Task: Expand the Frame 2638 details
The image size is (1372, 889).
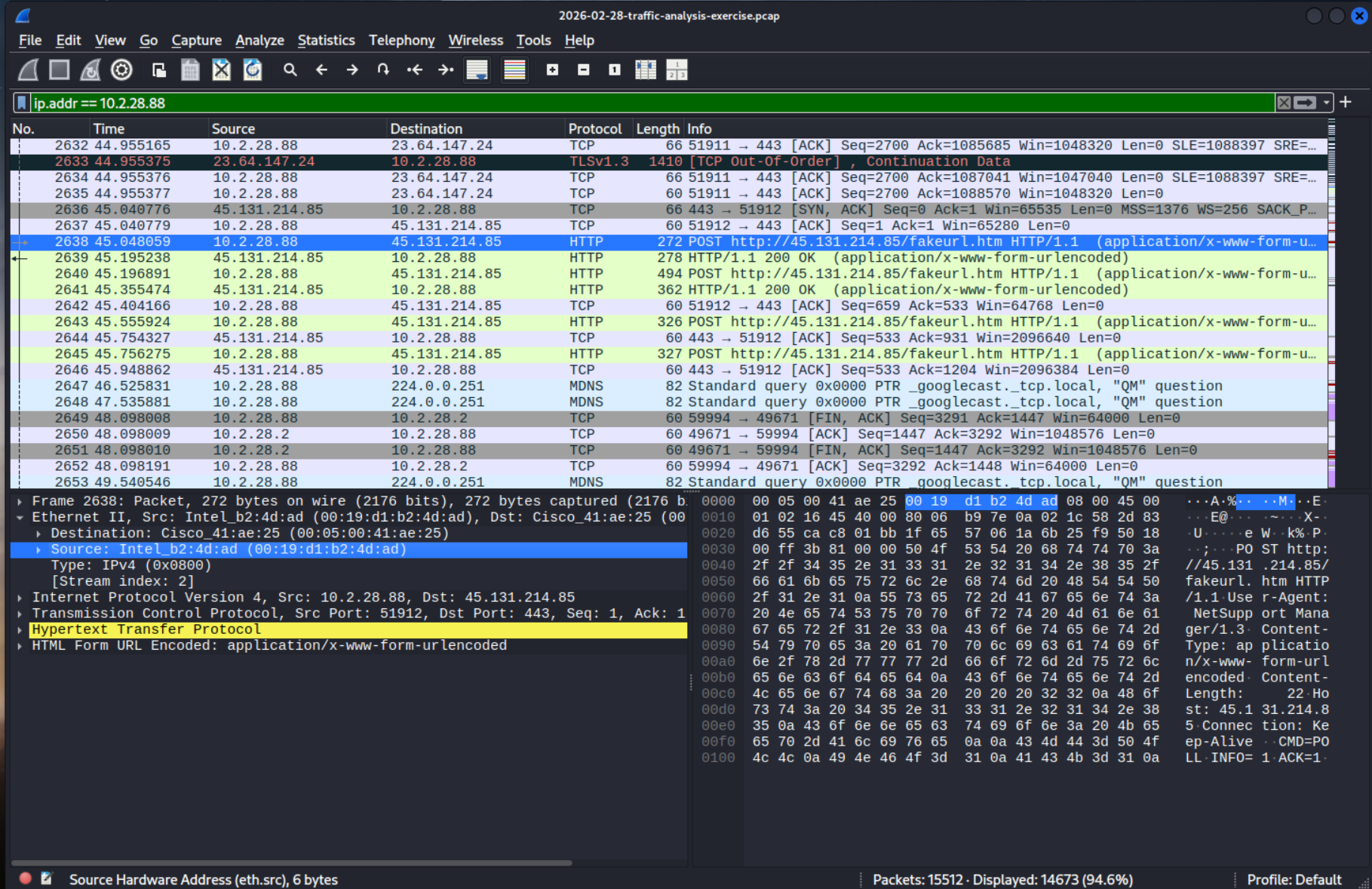Action: (20, 501)
